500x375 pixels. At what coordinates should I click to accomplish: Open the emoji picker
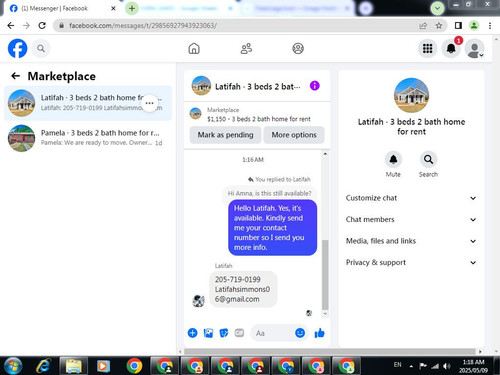[300, 333]
